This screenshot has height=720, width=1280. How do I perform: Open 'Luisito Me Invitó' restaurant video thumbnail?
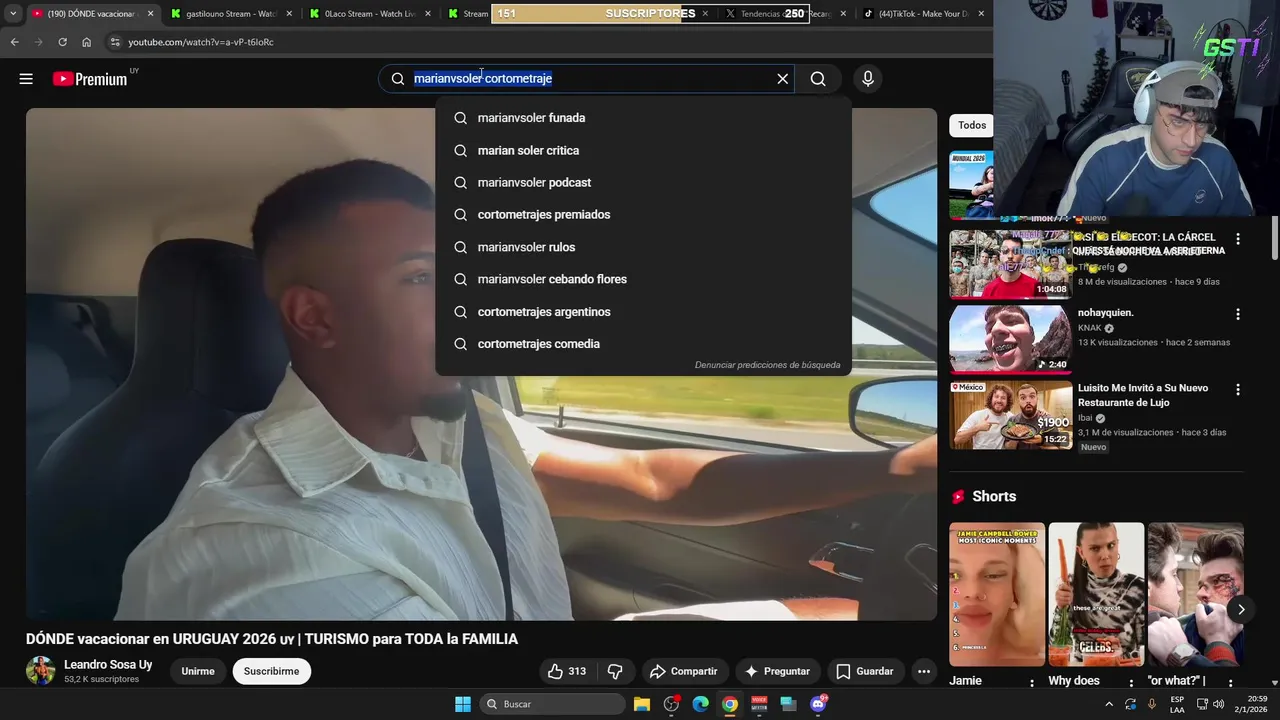point(1010,414)
